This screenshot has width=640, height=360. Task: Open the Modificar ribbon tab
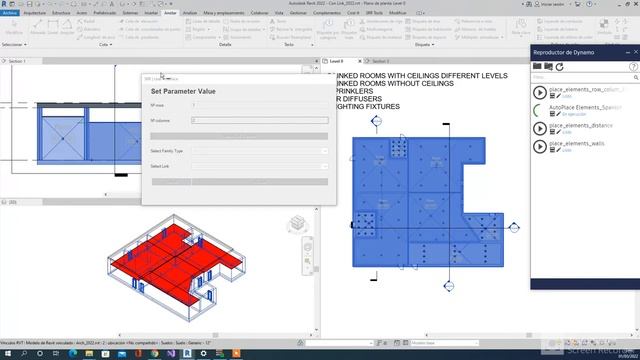coord(398,13)
